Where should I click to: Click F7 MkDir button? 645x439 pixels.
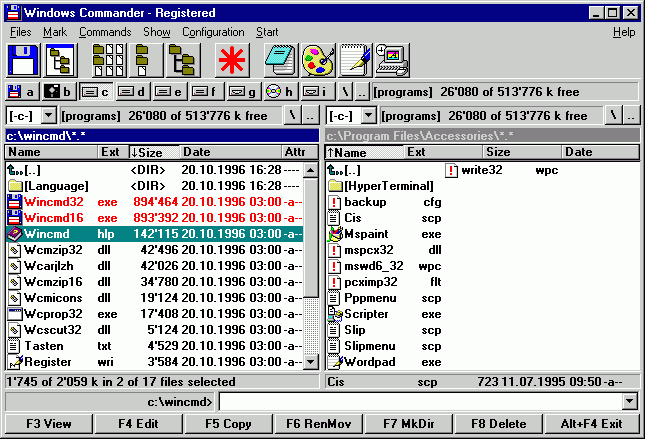408,424
